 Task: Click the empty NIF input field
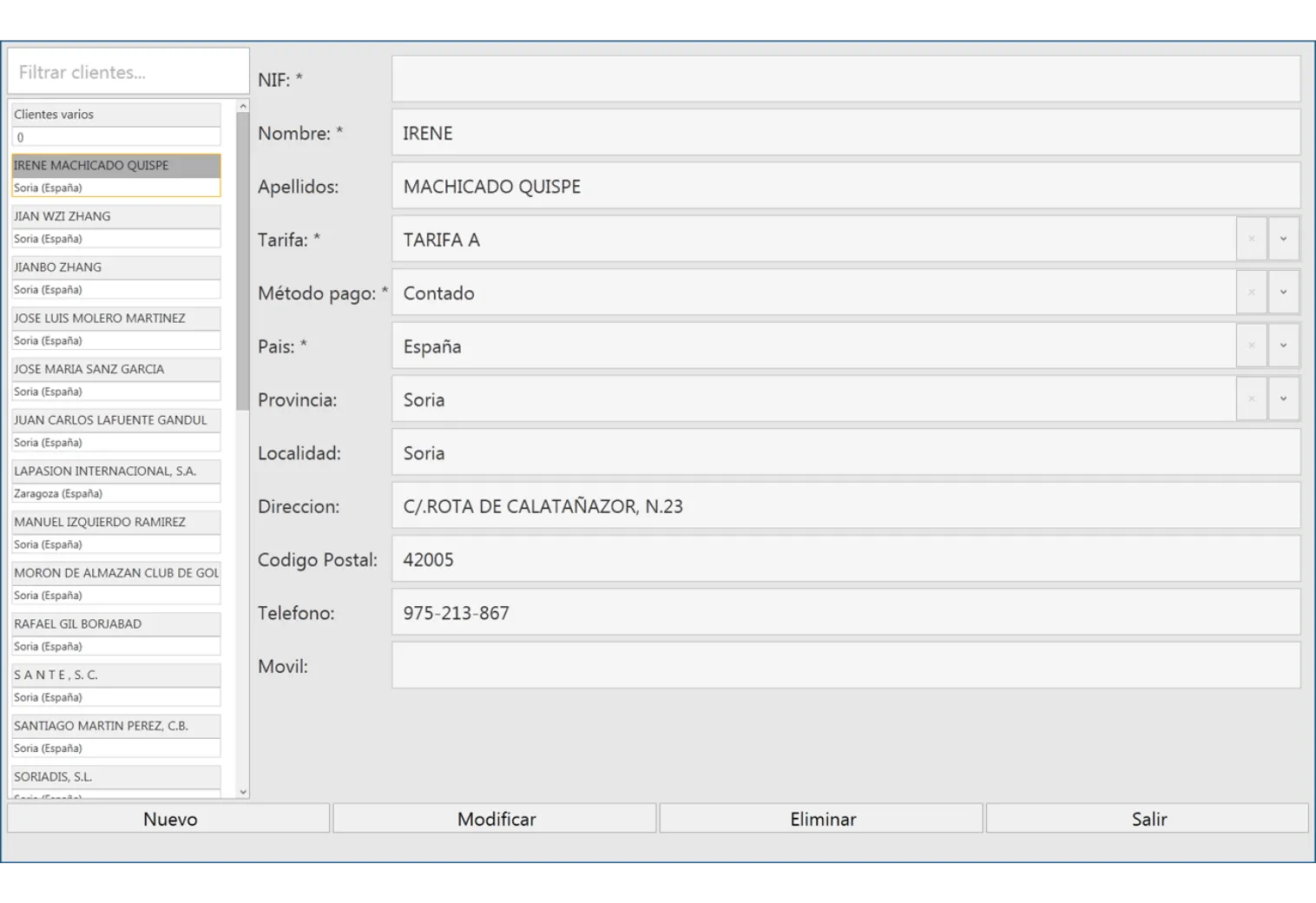pos(846,79)
